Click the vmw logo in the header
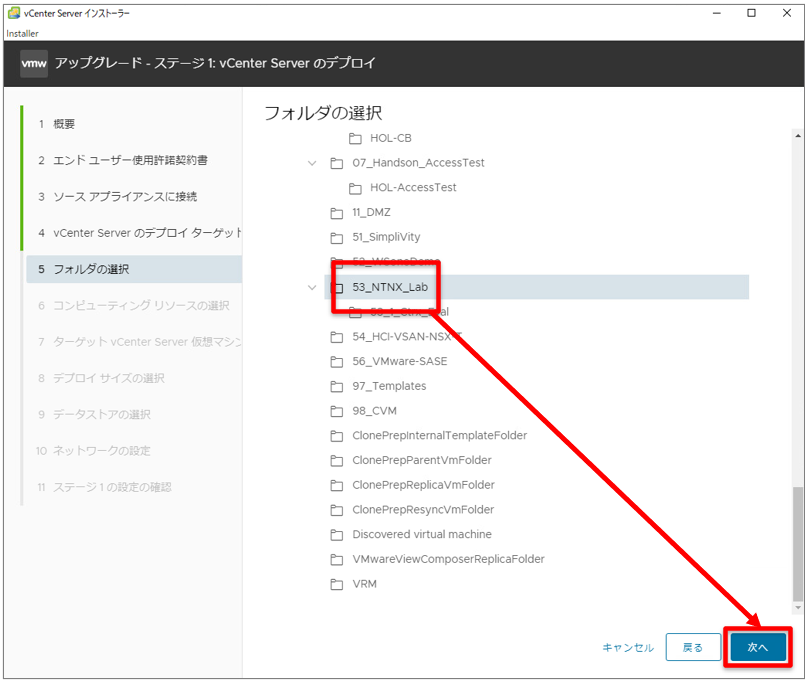Image resolution: width=808 pixels, height=684 pixels. tap(33, 63)
